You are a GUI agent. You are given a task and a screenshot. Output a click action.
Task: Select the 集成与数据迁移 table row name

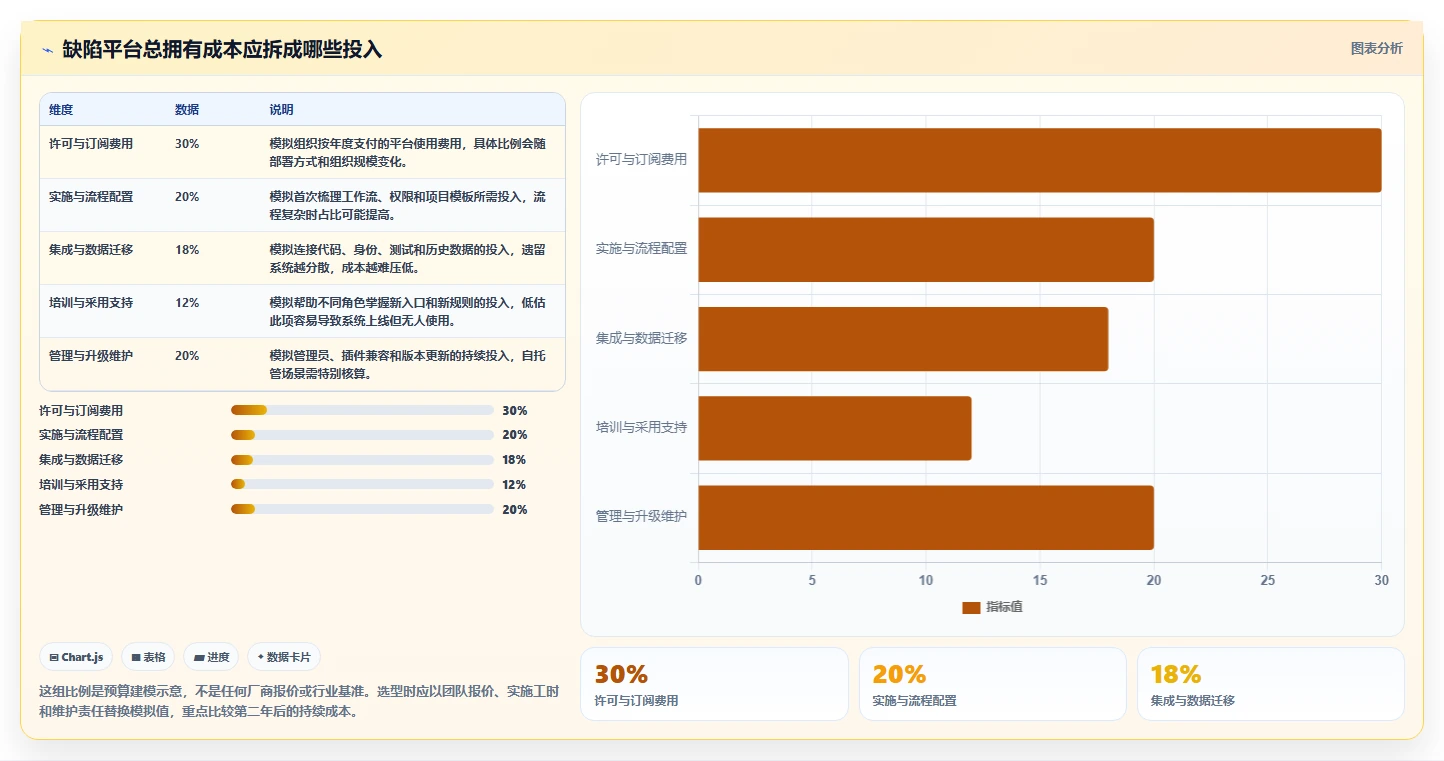[91, 250]
